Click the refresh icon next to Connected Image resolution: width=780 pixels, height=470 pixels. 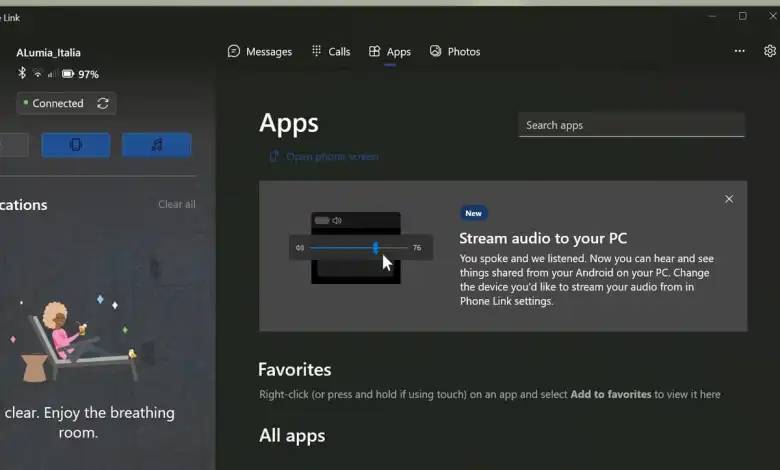[103, 103]
